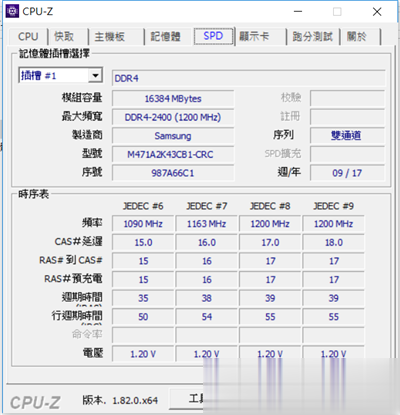The height and width of the screenshot is (415, 400).
Task: Open the 快取 tab
Action: pos(64,36)
